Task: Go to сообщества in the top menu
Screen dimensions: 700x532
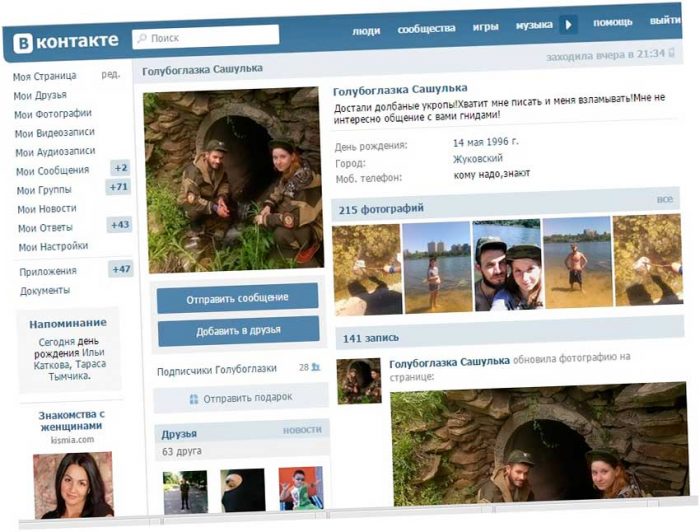Action: pyautogui.click(x=426, y=29)
